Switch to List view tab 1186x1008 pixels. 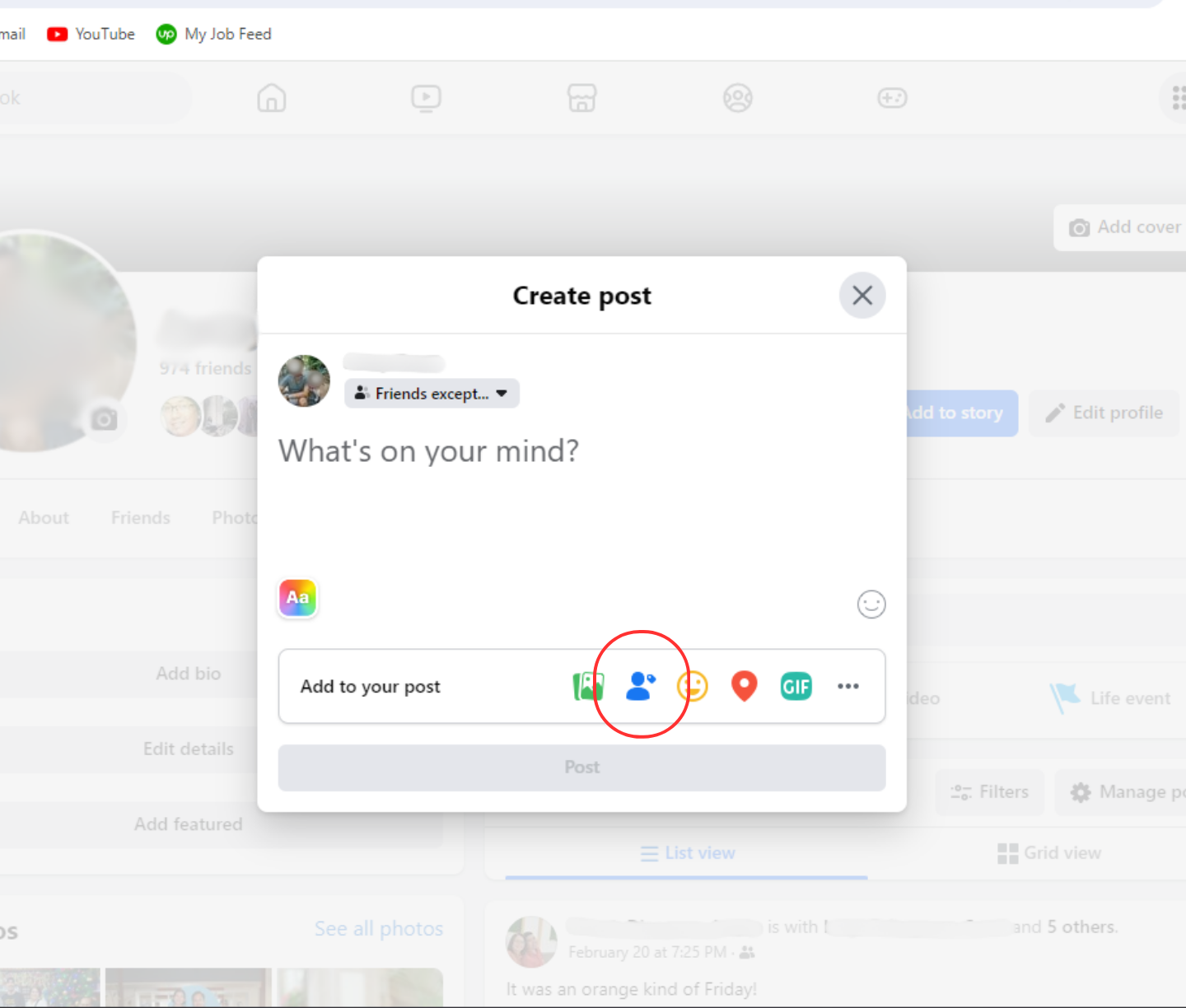(687, 853)
